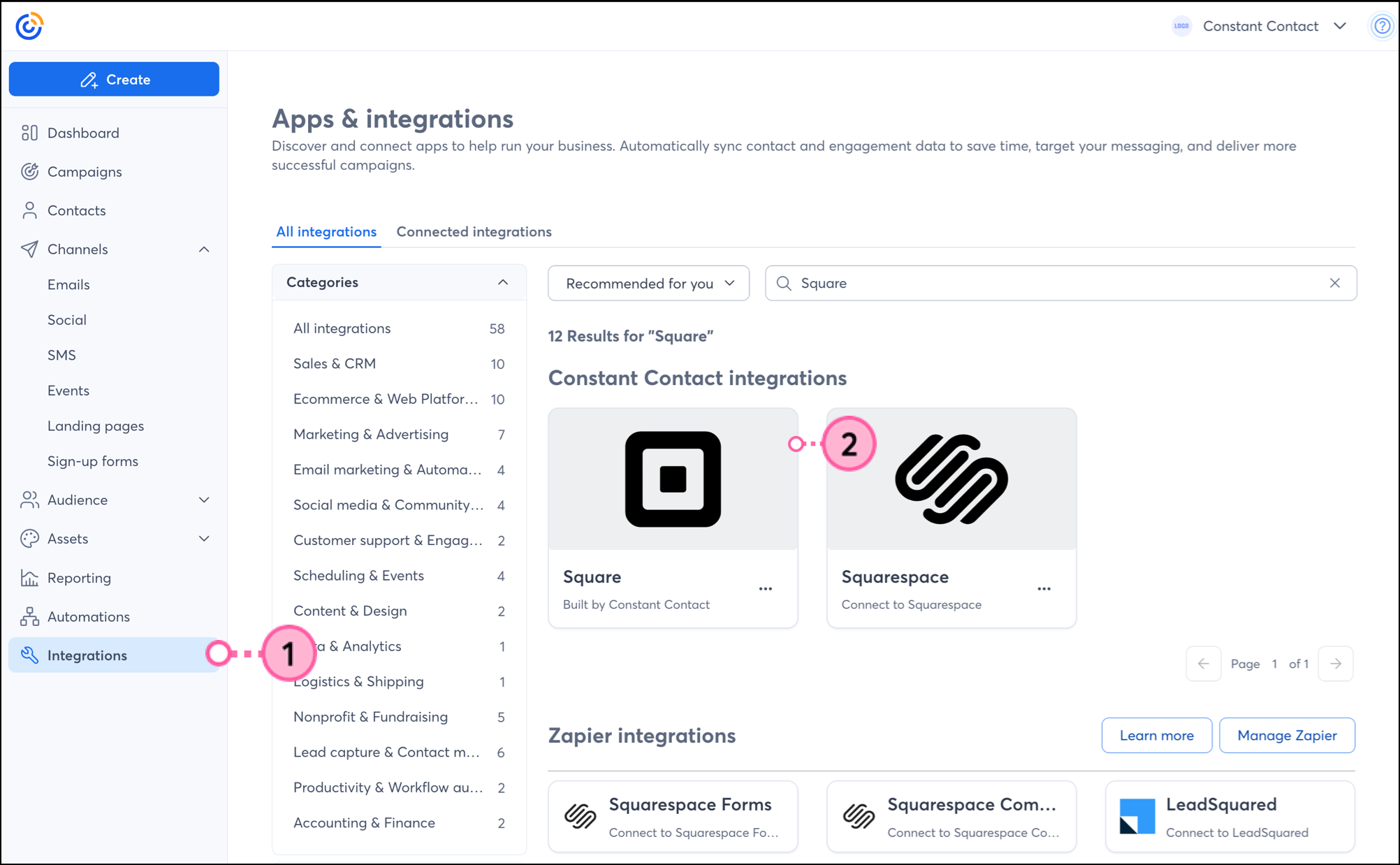Image resolution: width=1400 pixels, height=865 pixels.
Task: Click the search integrations input field
Action: point(1060,283)
